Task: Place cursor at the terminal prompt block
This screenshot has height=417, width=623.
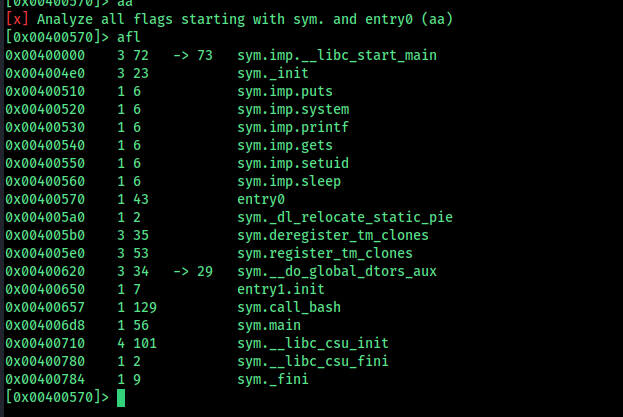Action: [x=121, y=398]
